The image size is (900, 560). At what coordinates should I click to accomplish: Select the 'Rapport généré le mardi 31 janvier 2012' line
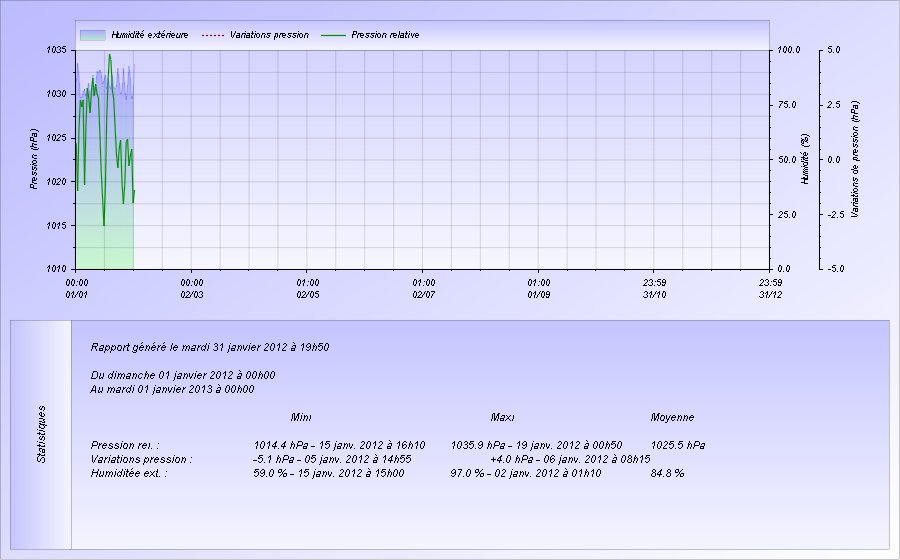click(x=210, y=347)
